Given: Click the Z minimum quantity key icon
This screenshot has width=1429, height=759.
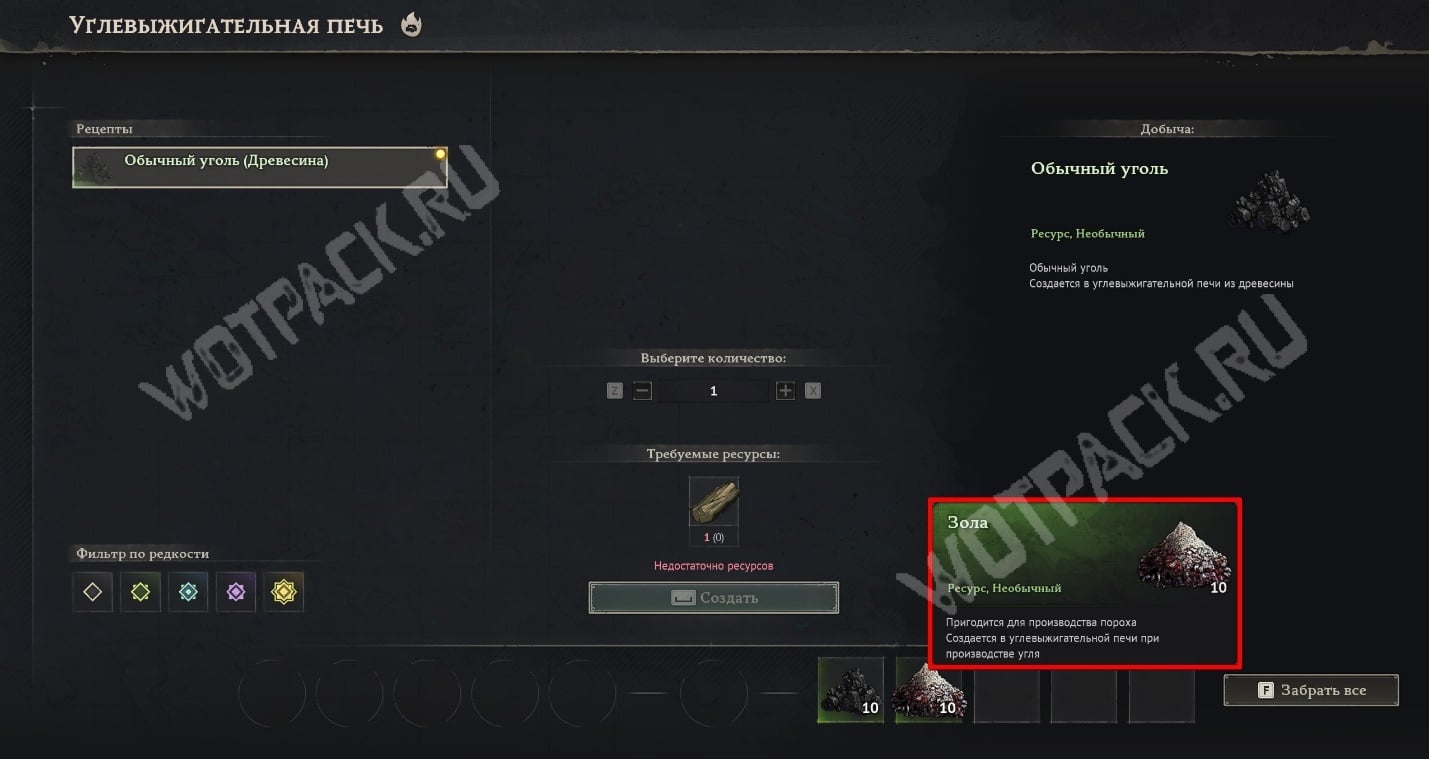Looking at the screenshot, I should [614, 391].
